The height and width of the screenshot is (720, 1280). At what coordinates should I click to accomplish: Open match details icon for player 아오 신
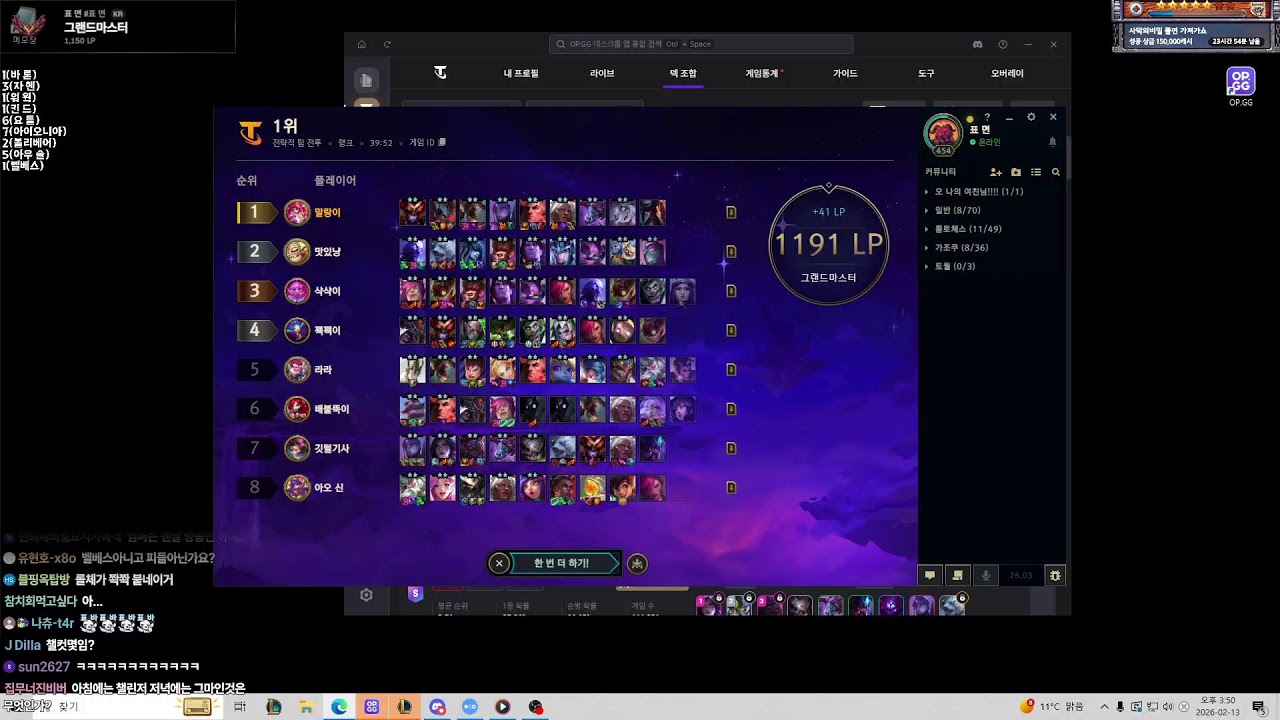[x=731, y=488]
